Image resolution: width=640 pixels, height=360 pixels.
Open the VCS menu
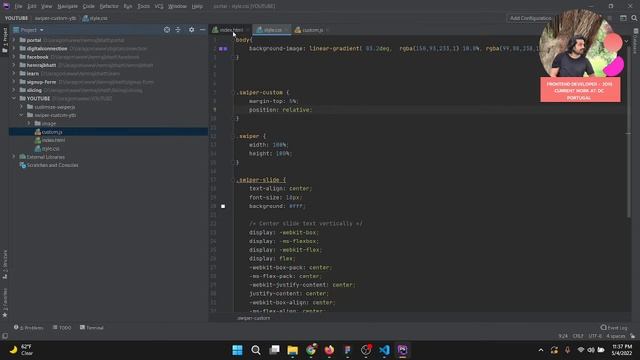(159, 7)
